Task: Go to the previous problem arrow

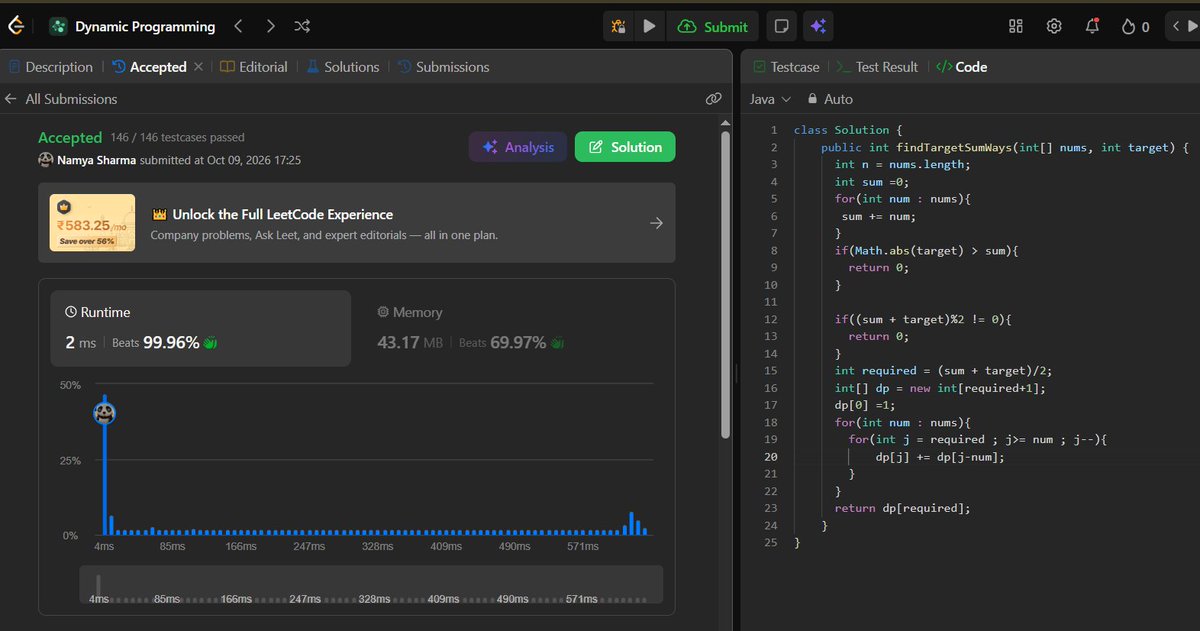Action: click(238, 27)
